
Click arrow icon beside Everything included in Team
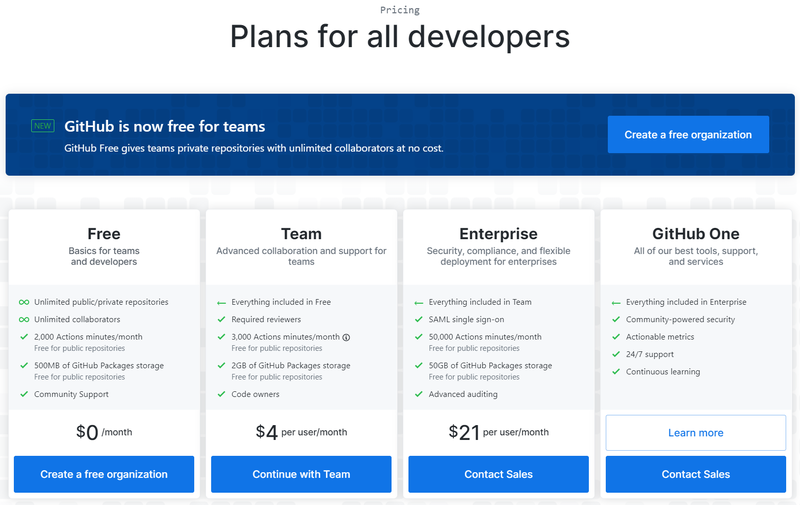pos(418,302)
